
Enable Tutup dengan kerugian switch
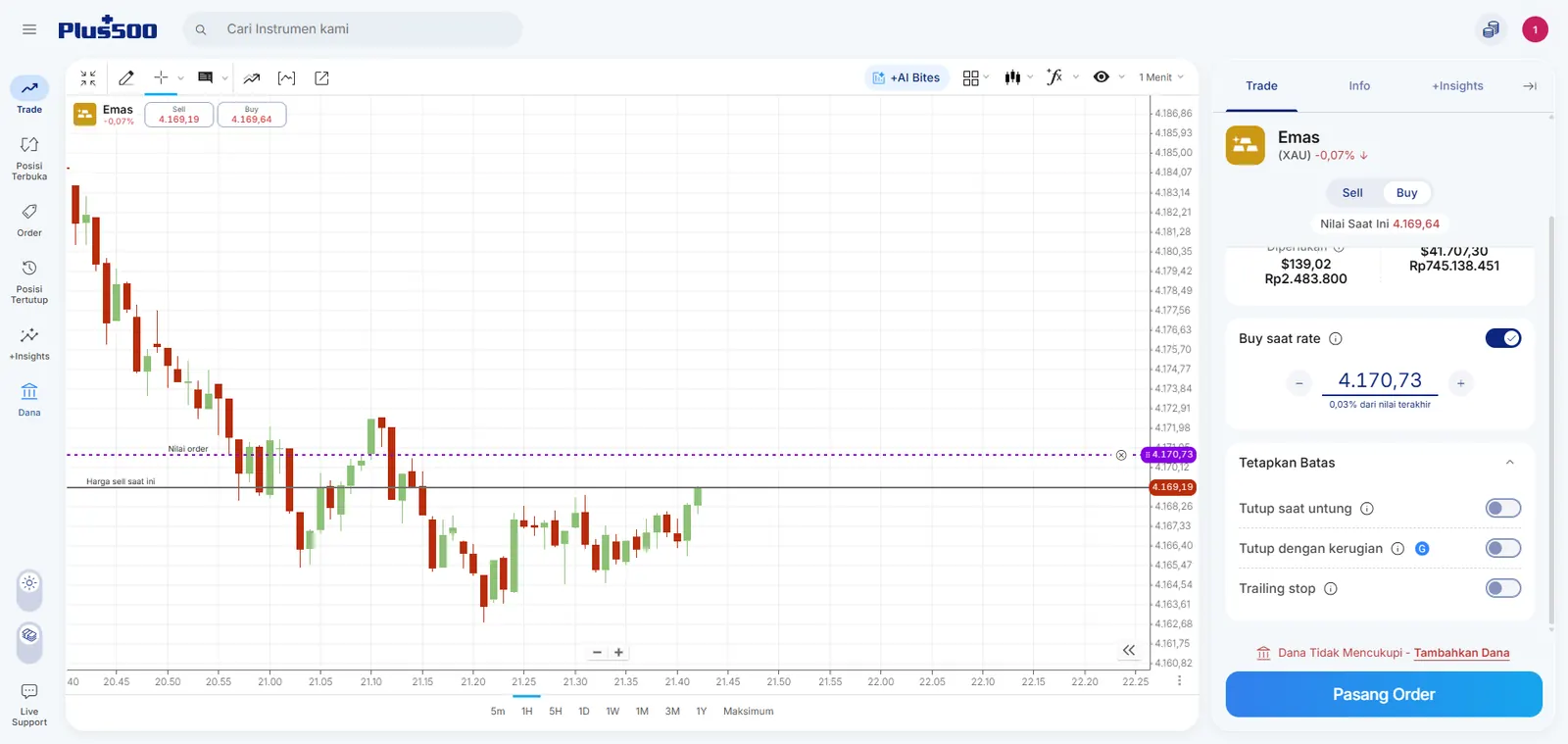coord(1503,548)
